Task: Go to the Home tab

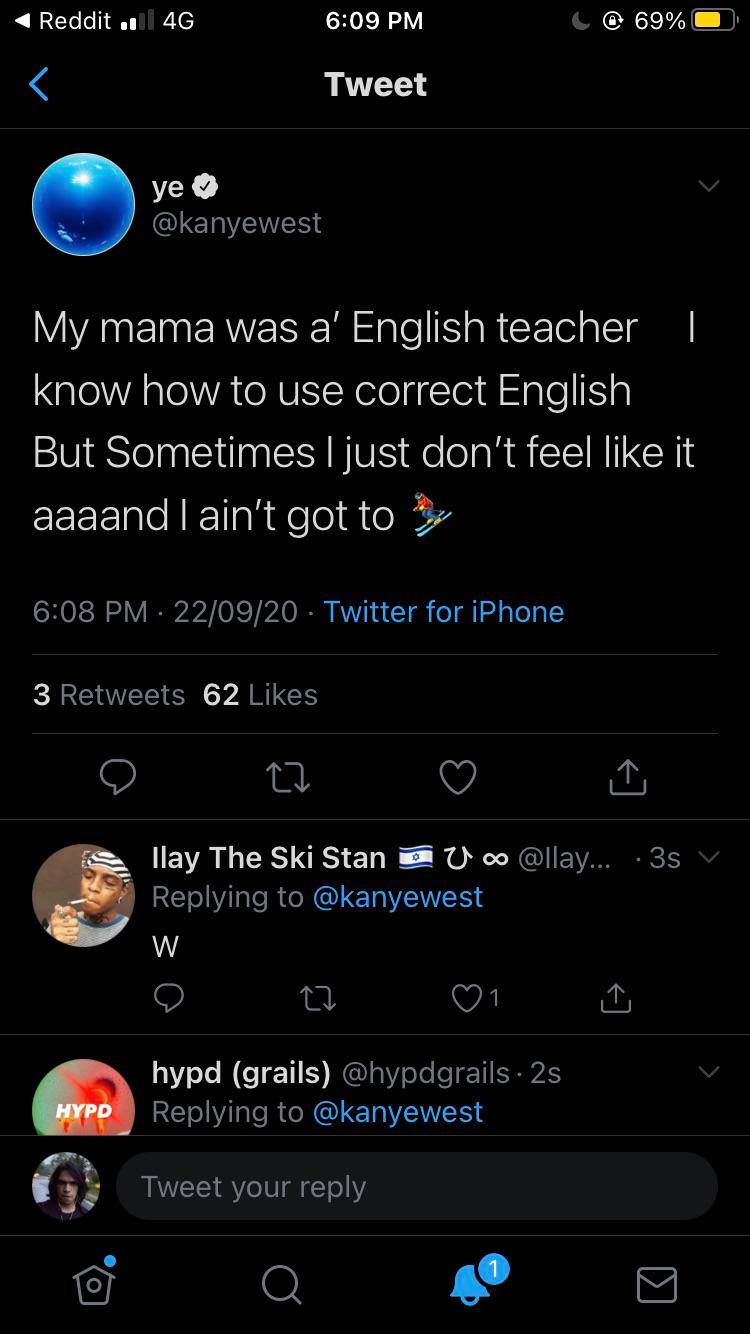Action: 94,1284
